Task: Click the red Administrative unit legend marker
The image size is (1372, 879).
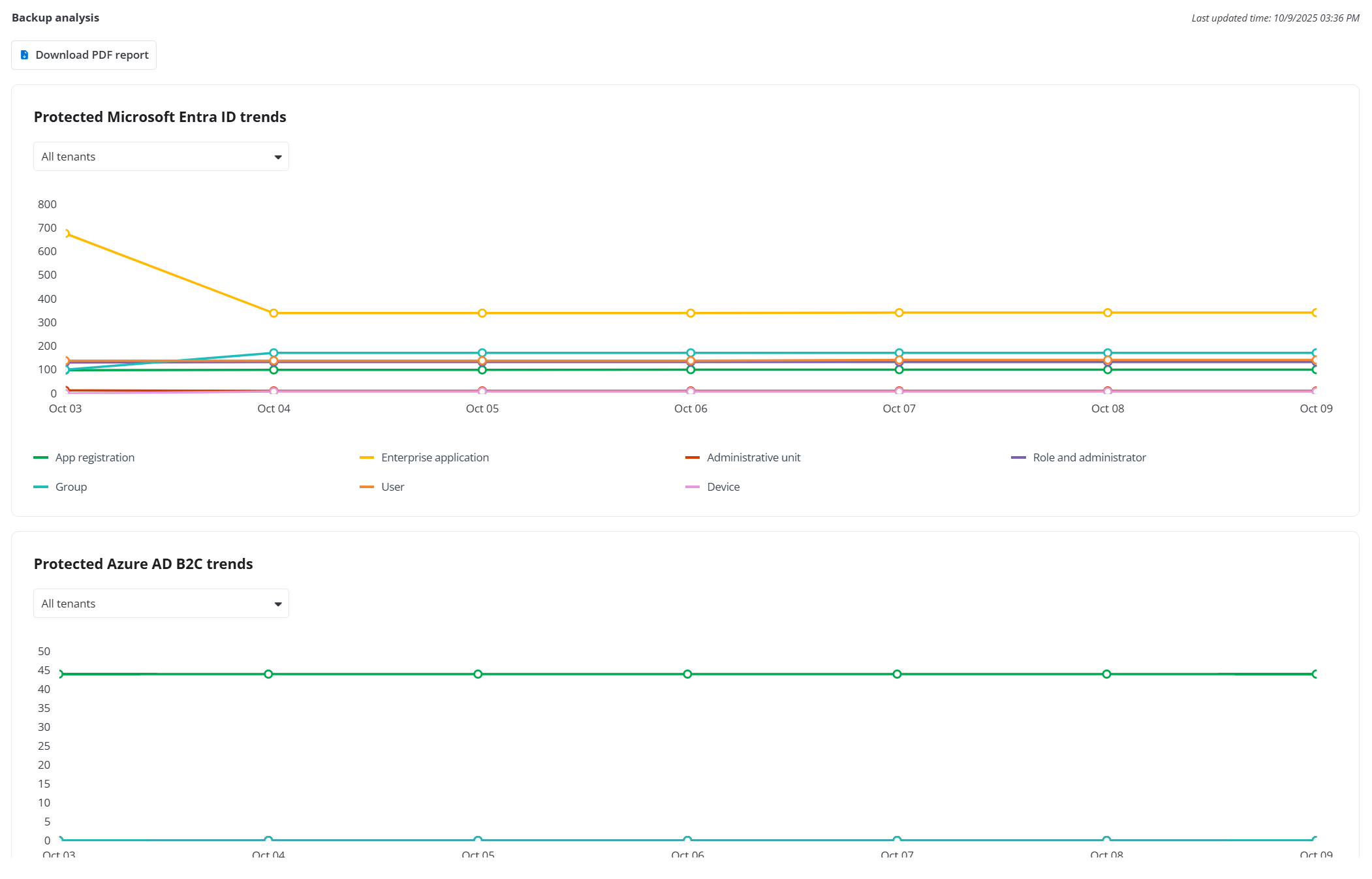Action: point(693,457)
